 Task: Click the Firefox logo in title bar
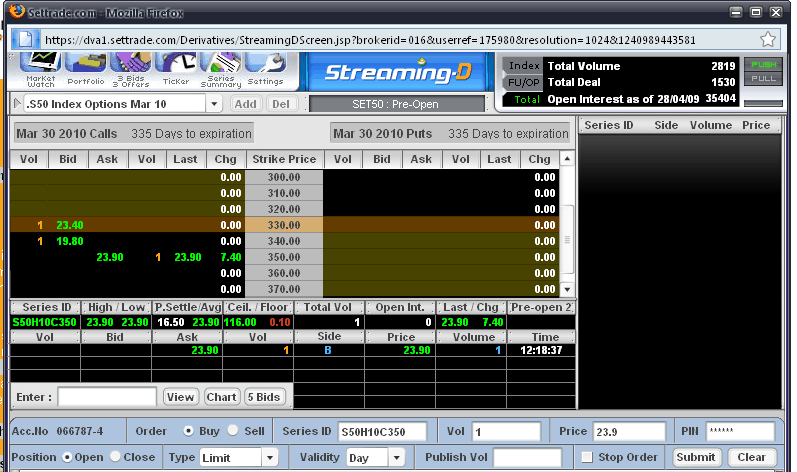[17, 11]
